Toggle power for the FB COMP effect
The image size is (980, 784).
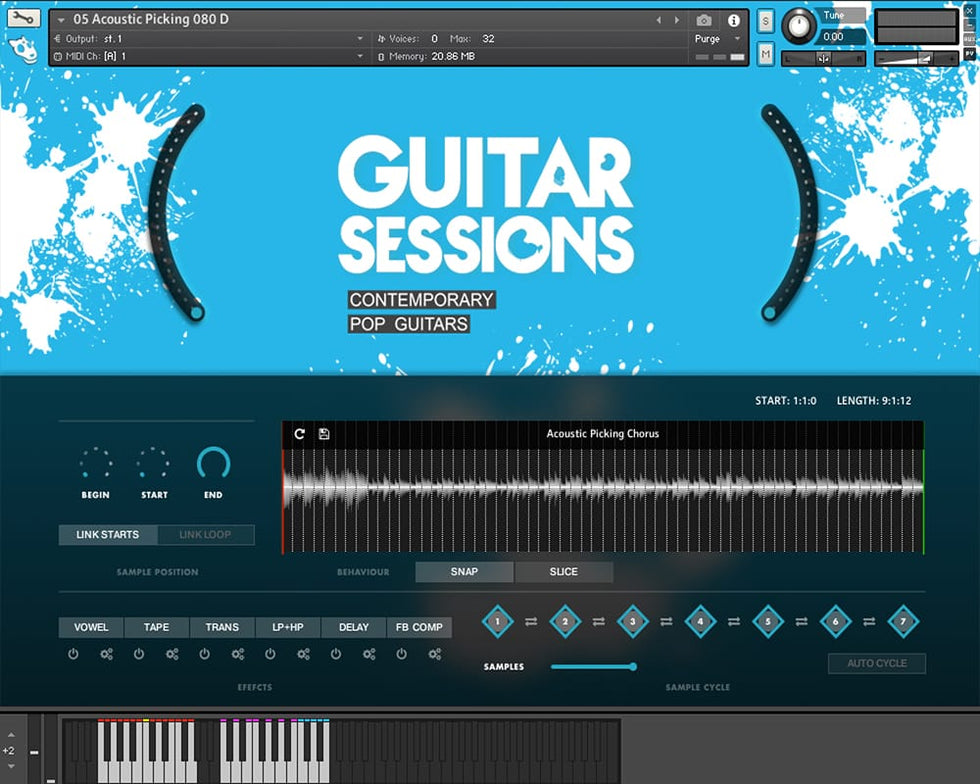pyautogui.click(x=401, y=654)
